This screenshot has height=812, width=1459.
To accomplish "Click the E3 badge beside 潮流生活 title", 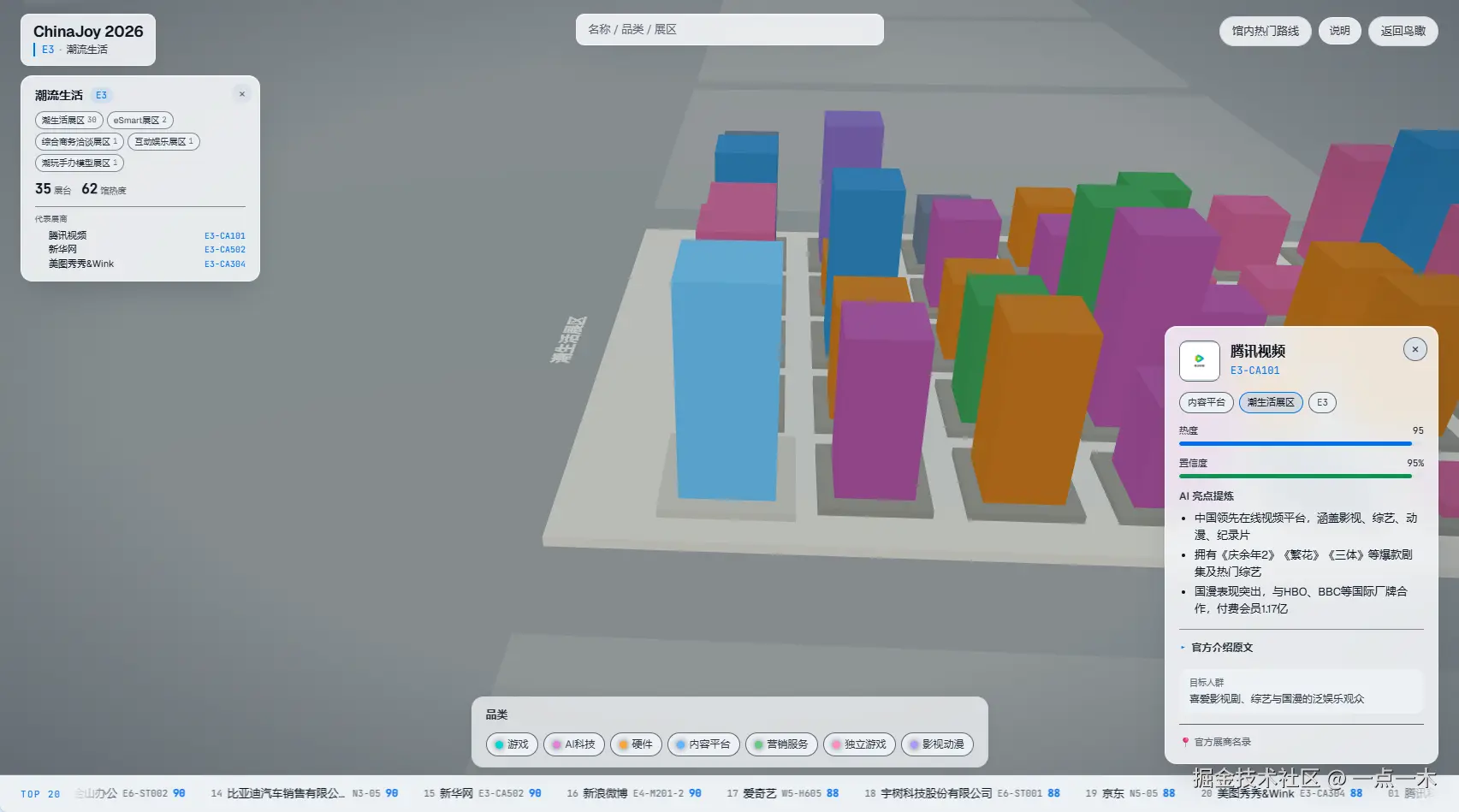I will 102,96.
